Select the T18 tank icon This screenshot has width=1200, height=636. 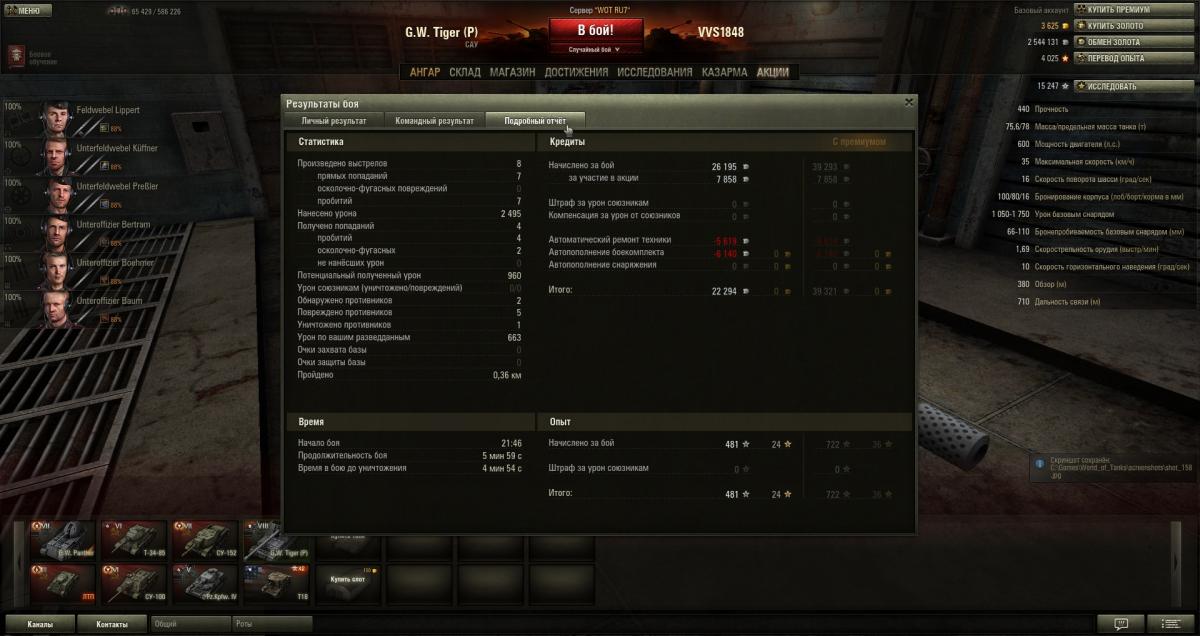coord(276,581)
